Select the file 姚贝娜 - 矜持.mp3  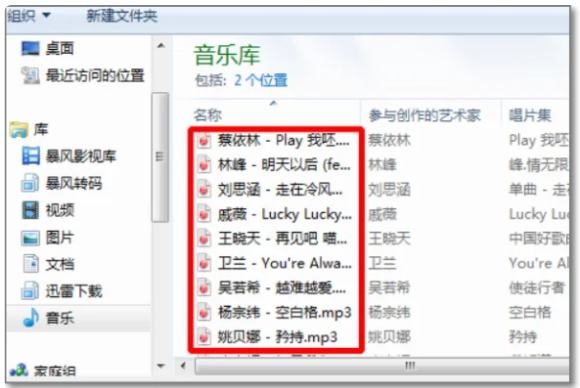pos(278,337)
